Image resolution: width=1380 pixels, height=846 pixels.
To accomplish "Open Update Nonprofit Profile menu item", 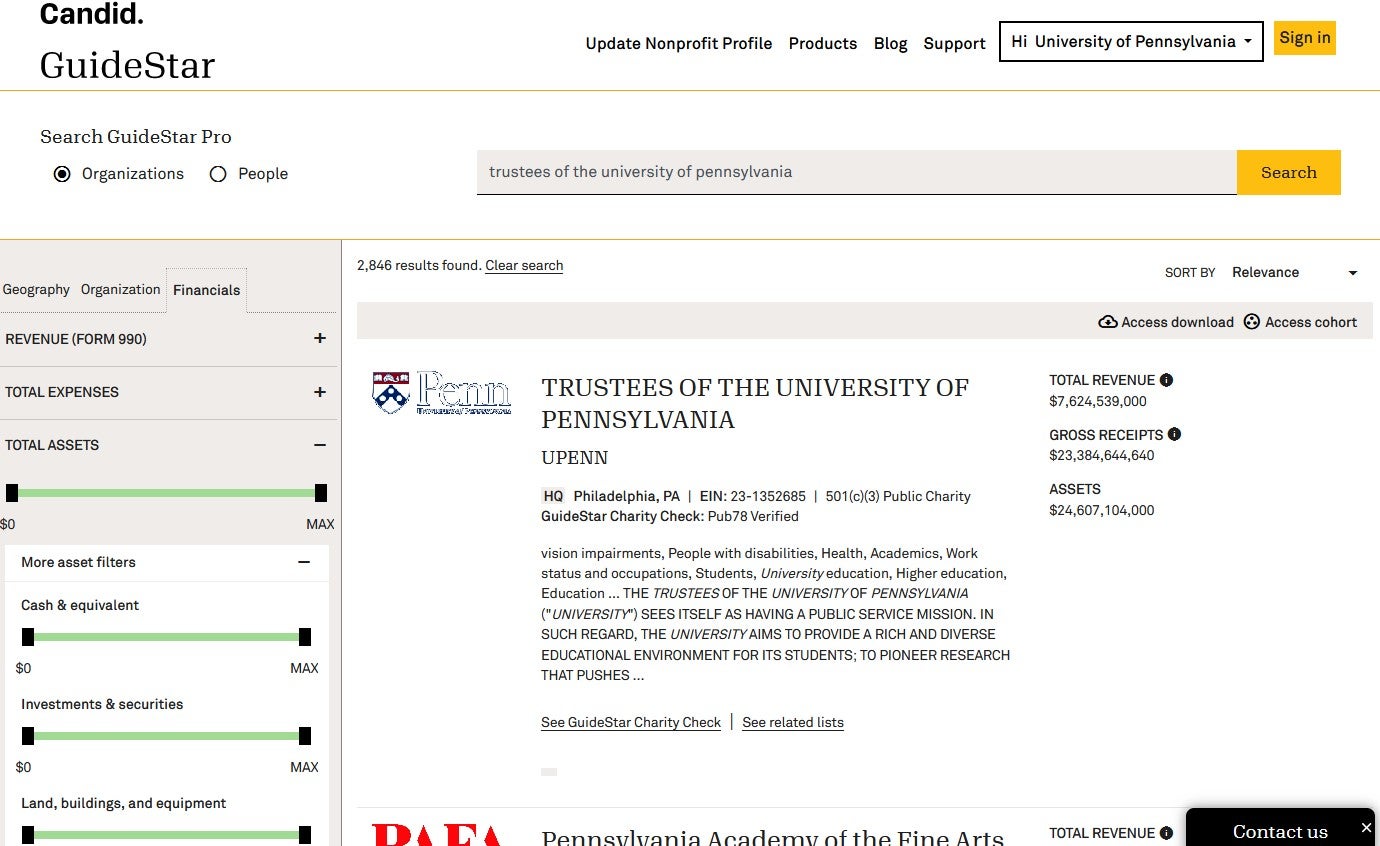I will (679, 44).
